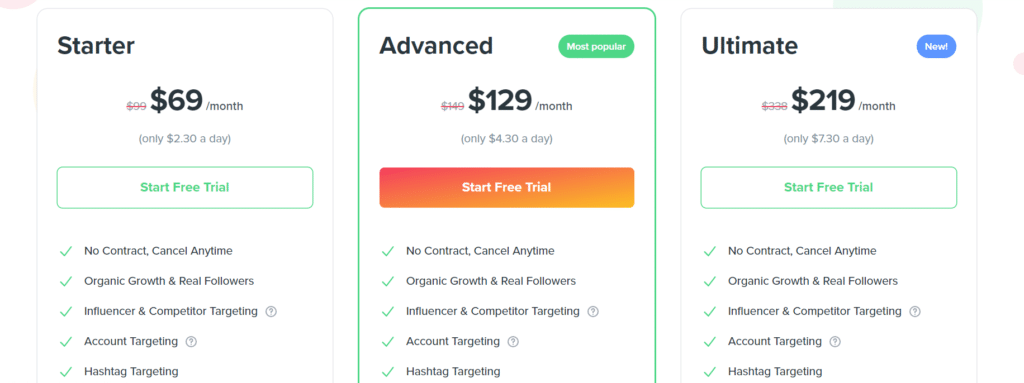Click Starter plan Account Targeting help icon
Screen dimensions: 1024x383
pyautogui.click(x=191, y=342)
